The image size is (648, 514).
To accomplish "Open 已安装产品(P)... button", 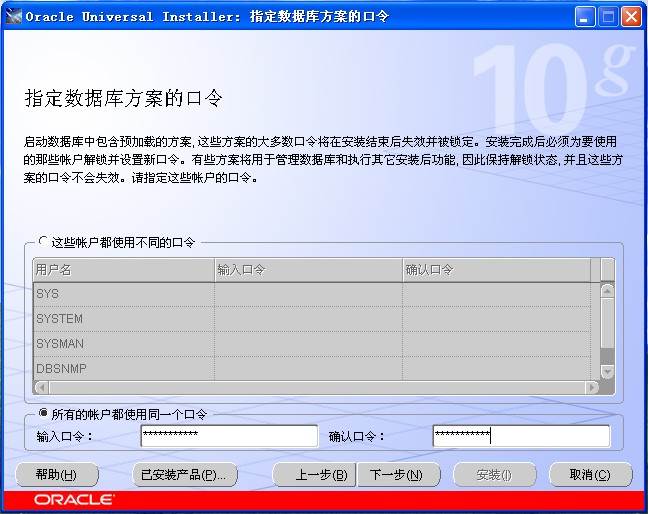I will (x=185, y=475).
